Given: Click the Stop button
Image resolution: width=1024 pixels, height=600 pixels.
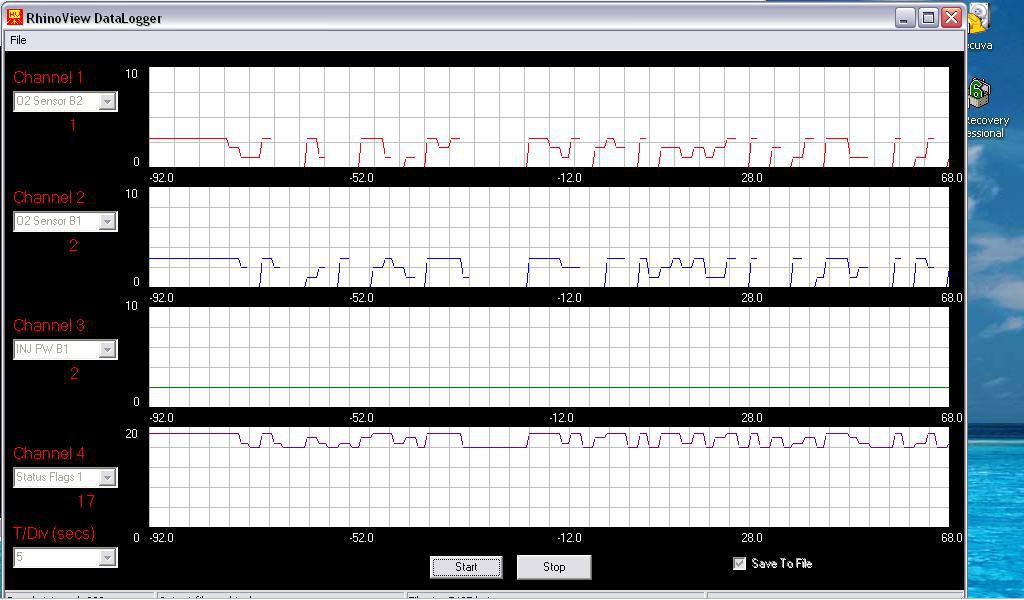Looking at the screenshot, I should (x=554, y=567).
